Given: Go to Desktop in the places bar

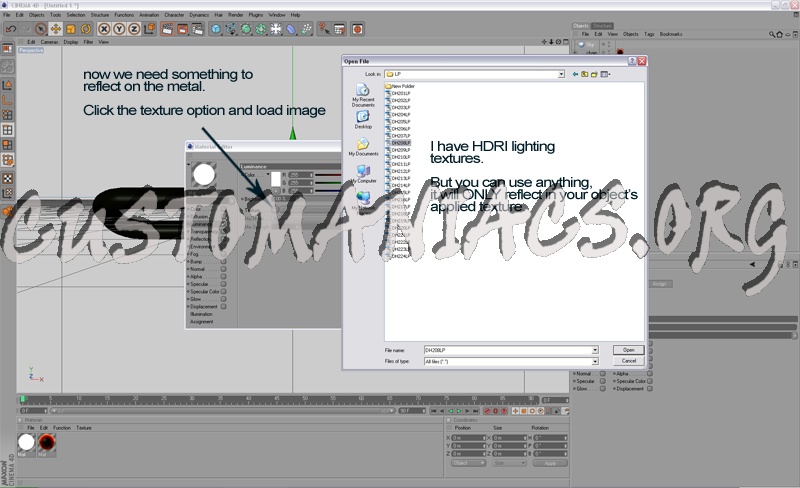Looking at the screenshot, I should tap(363, 120).
